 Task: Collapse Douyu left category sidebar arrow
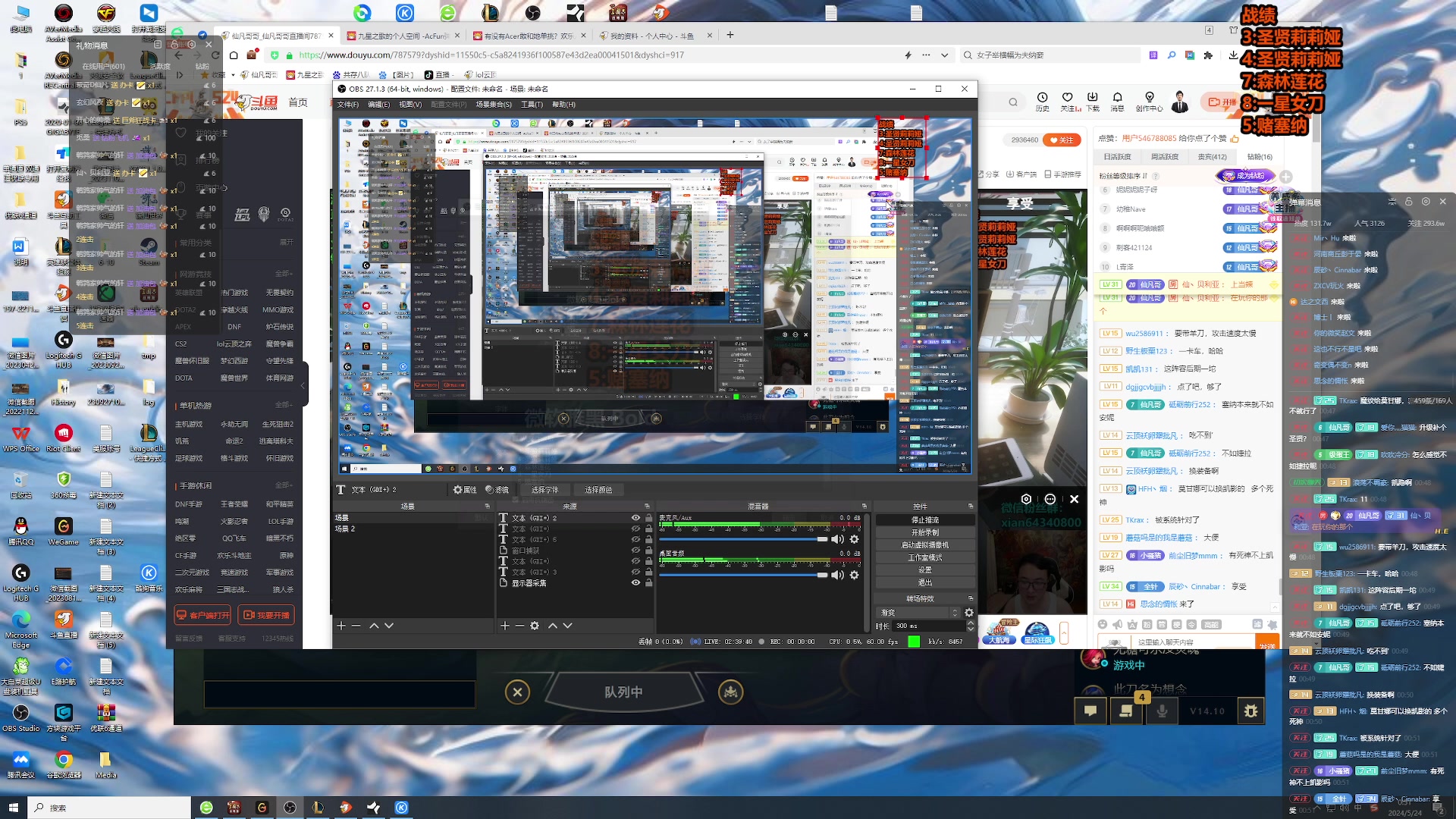pyautogui.click(x=303, y=385)
